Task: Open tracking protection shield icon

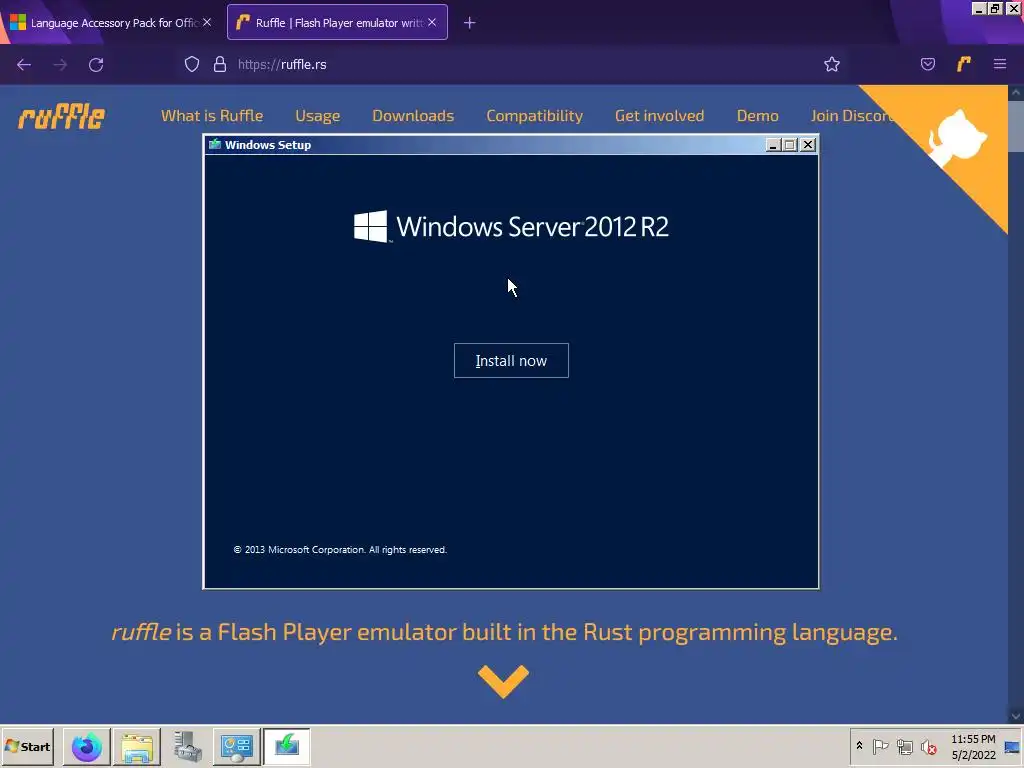Action: click(x=191, y=64)
